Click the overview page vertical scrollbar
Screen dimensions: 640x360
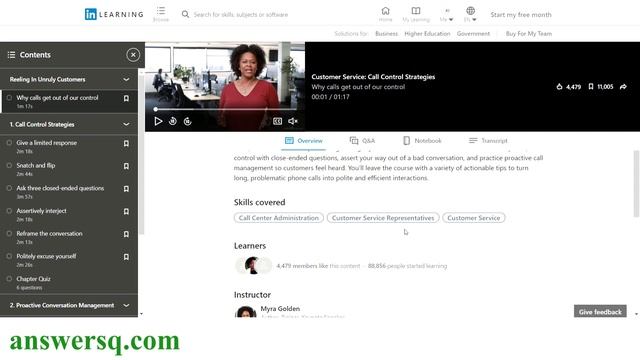(636, 184)
